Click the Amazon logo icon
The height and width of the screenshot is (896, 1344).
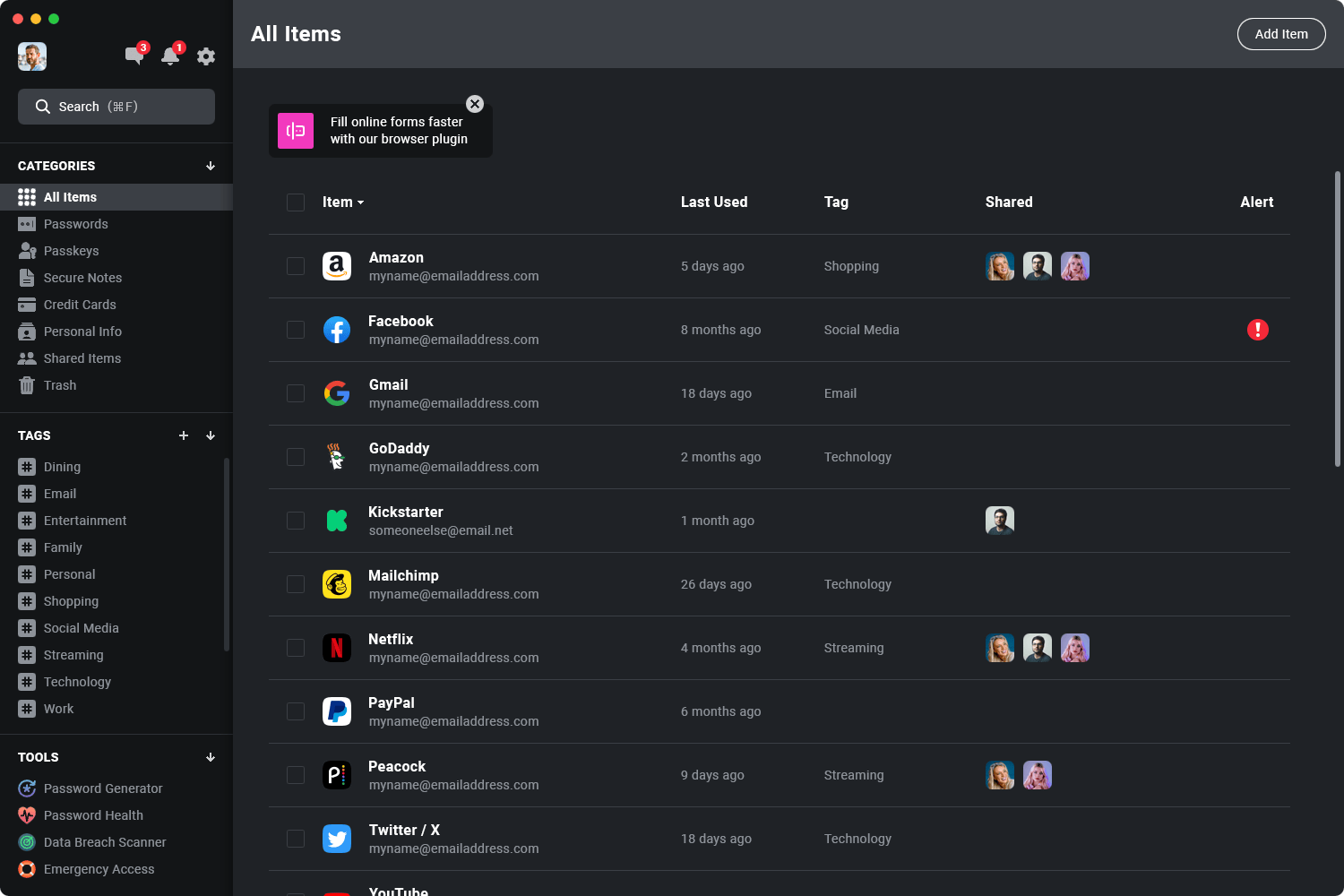(x=337, y=266)
